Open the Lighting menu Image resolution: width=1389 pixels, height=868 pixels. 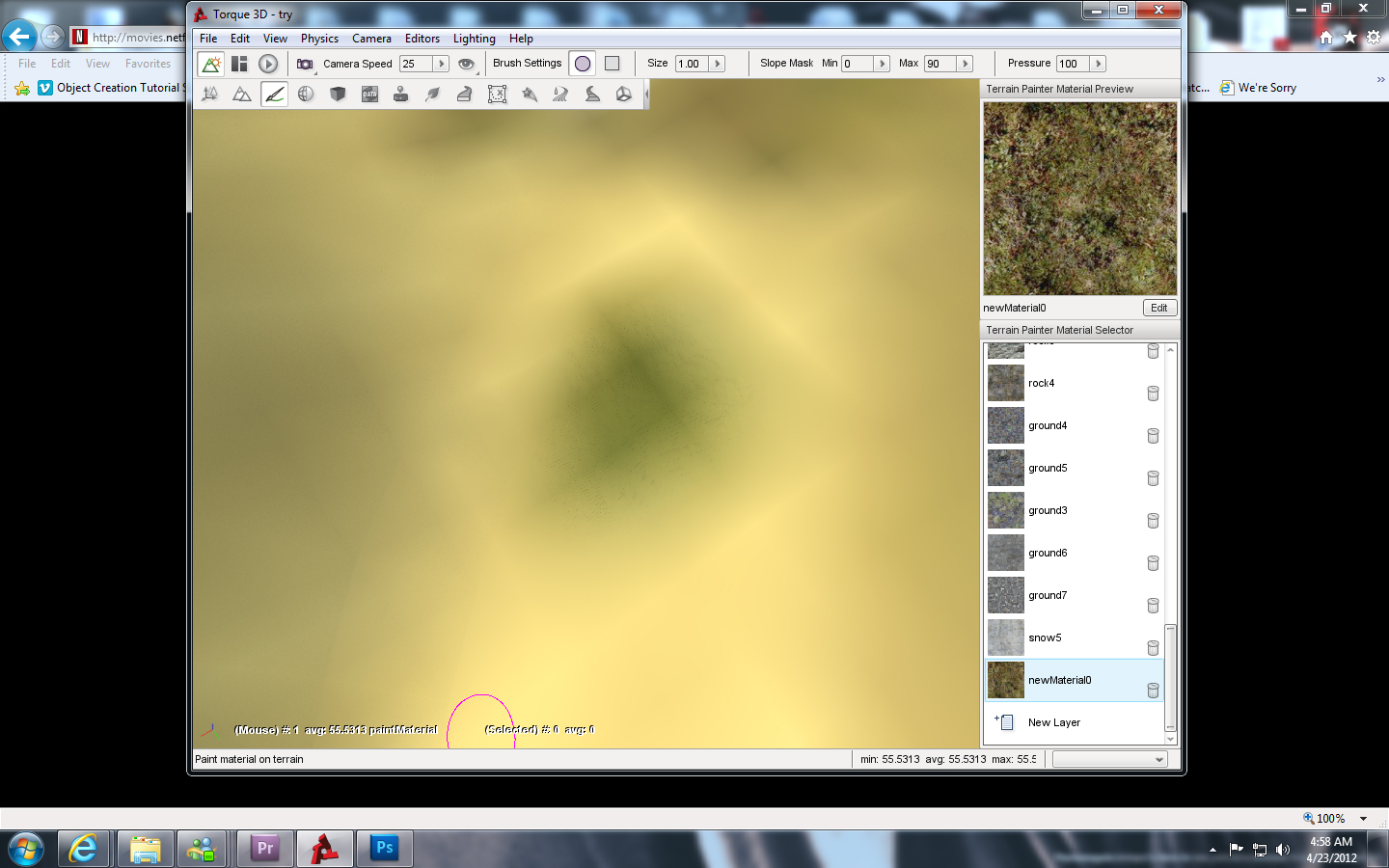pos(474,39)
